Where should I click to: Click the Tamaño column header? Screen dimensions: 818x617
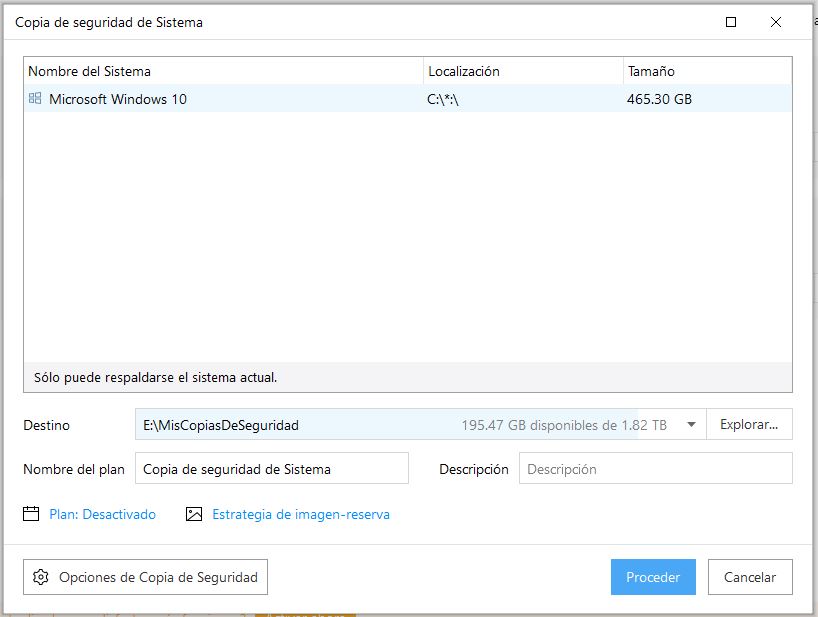(651, 71)
